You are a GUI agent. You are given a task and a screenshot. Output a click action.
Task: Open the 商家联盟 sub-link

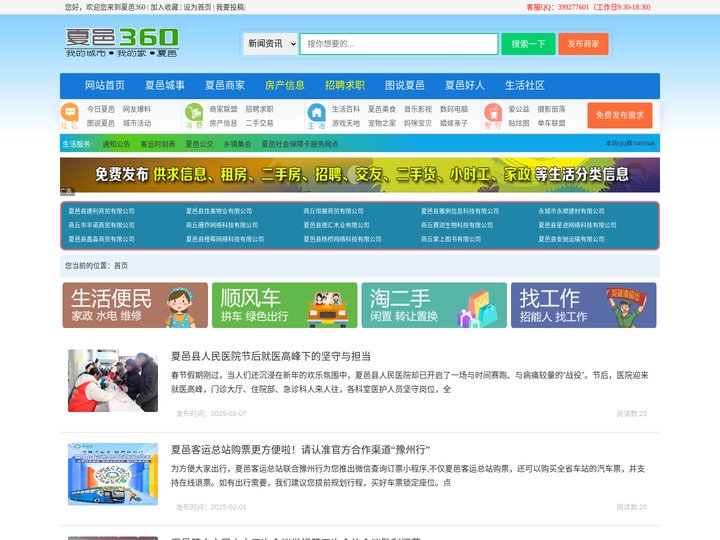(224, 109)
